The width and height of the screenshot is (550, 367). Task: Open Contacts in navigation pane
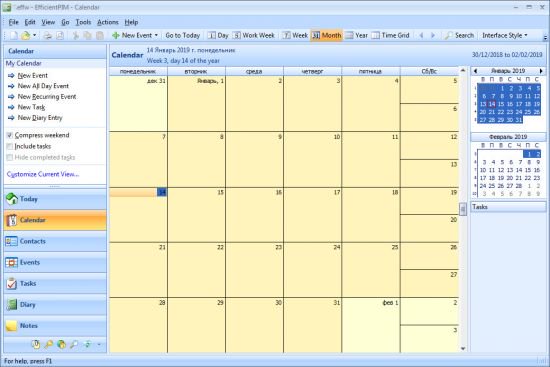click(55, 241)
